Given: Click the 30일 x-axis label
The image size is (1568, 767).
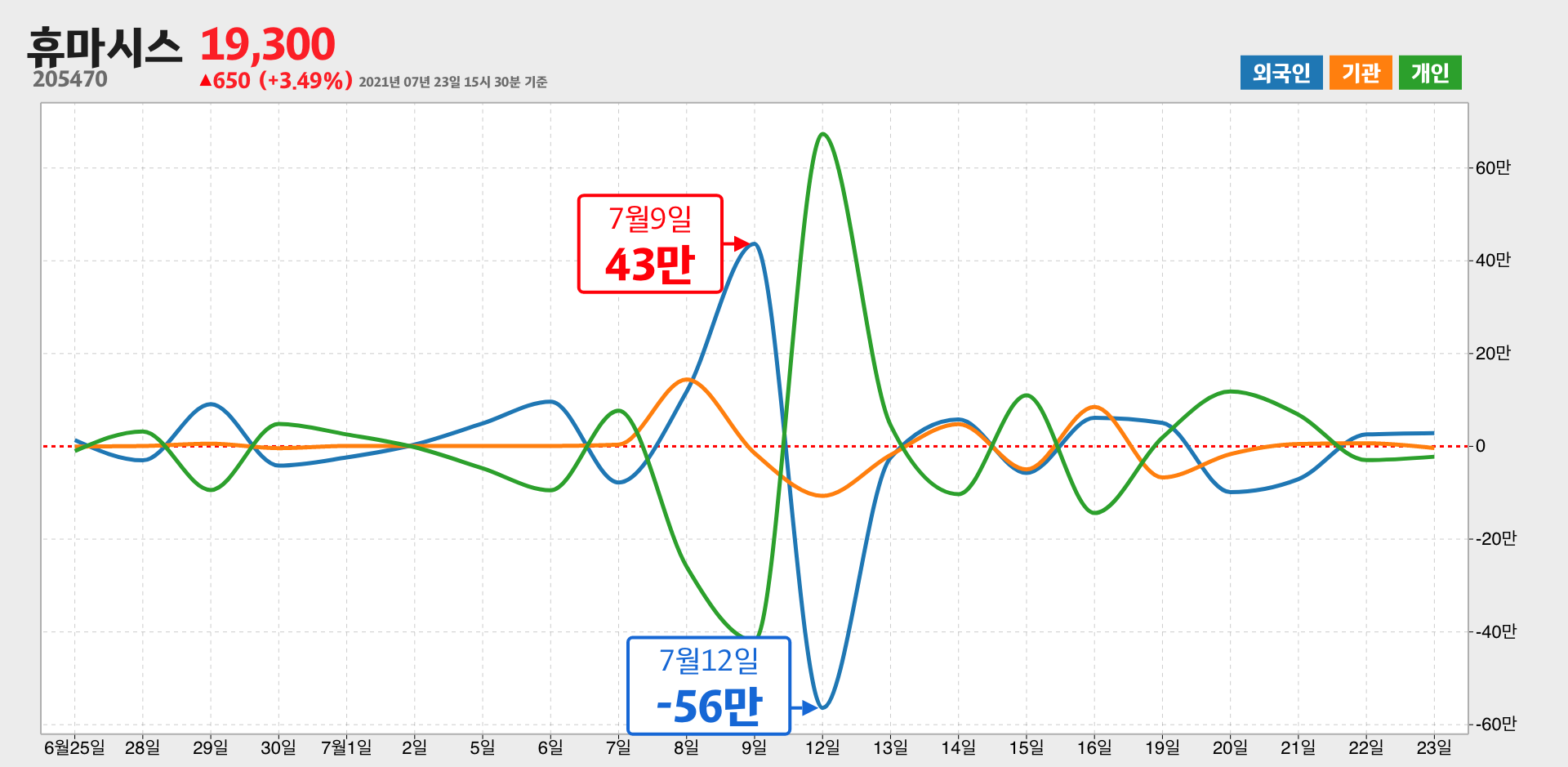Looking at the screenshot, I should [278, 747].
